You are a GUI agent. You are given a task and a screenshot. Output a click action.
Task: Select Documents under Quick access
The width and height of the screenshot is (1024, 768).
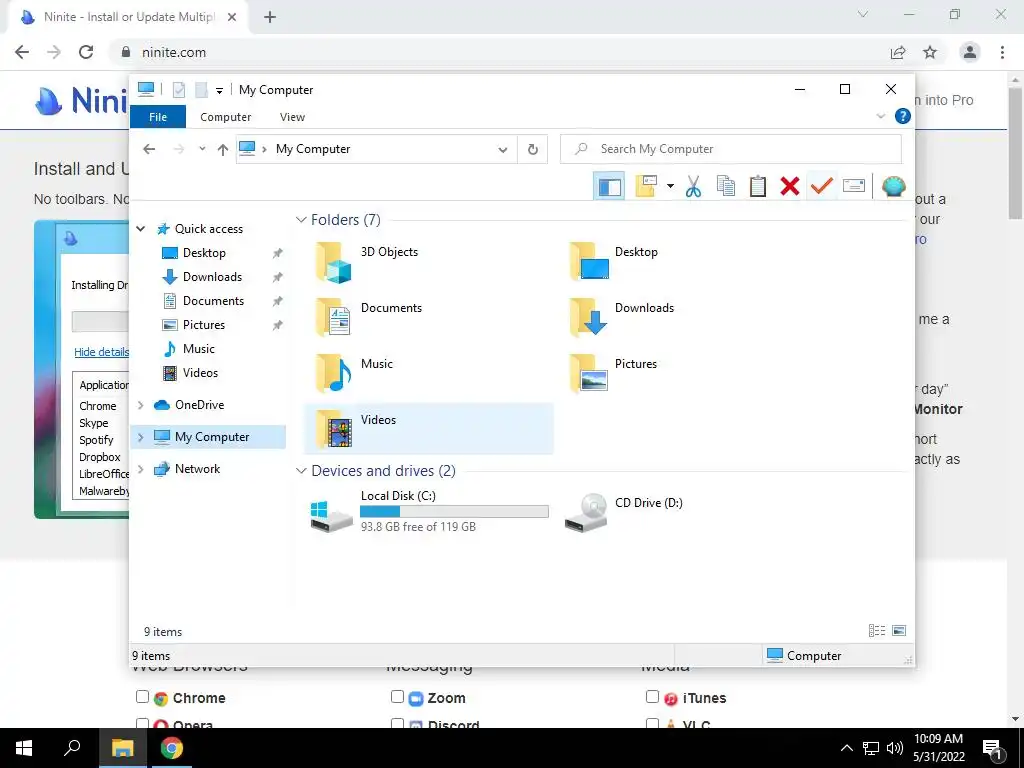(214, 301)
